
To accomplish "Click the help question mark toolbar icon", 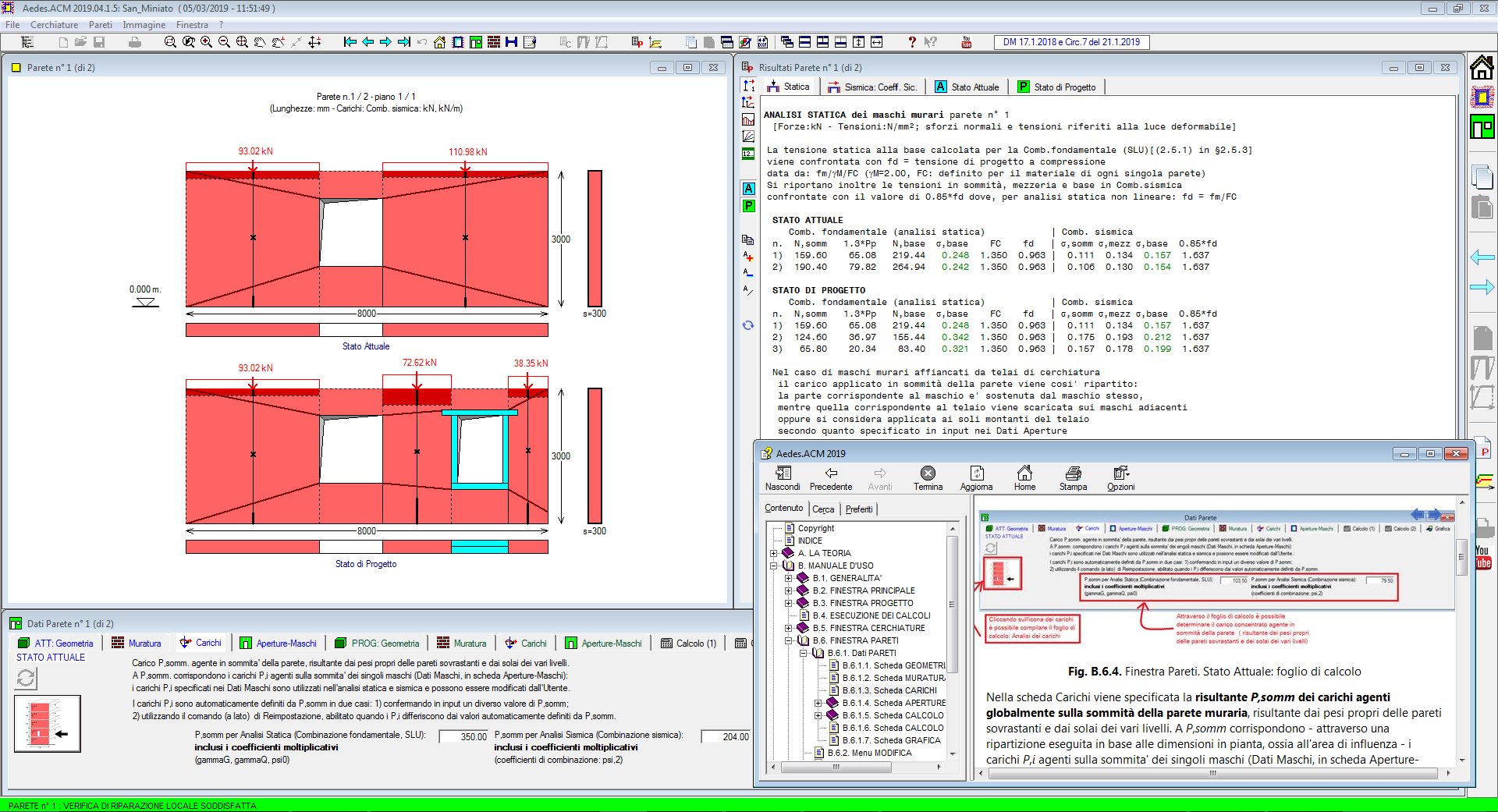I will pos(911,42).
